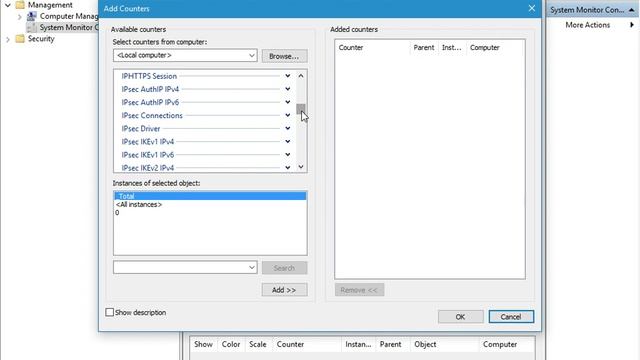Close the Add Counters dialog
This screenshot has height=360, width=640.
[531, 8]
